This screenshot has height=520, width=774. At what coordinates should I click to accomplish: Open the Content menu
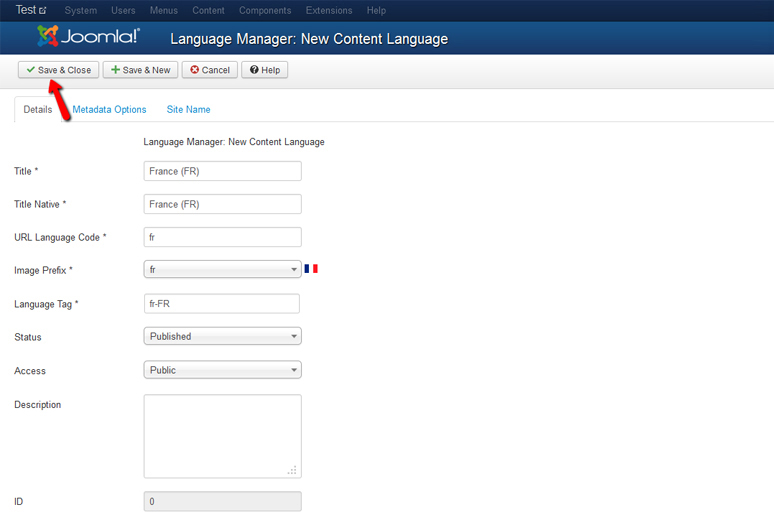tap(208, 10)
